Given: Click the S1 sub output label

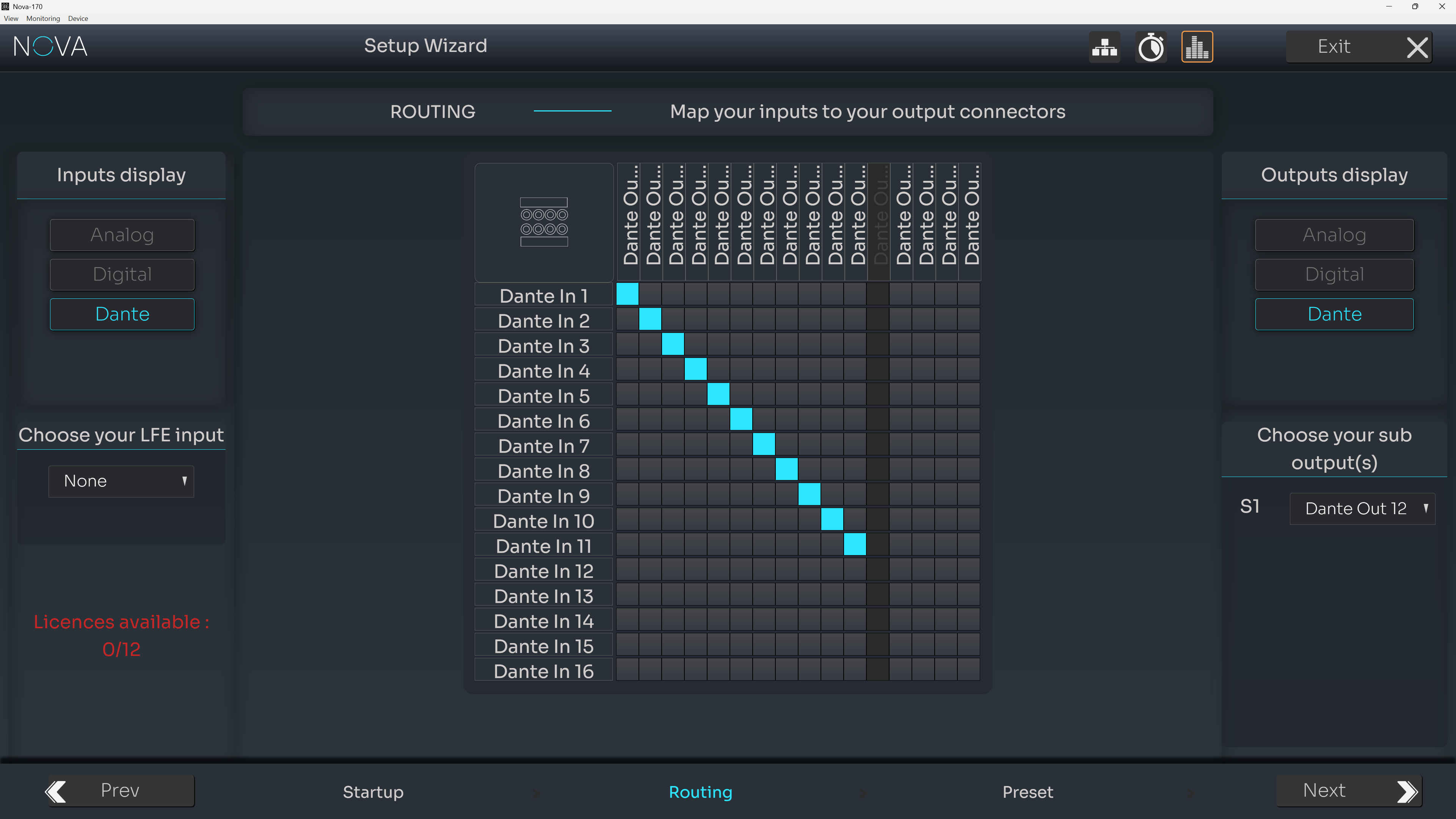Looking at the screenshot, I should (x=1250, y=507).
